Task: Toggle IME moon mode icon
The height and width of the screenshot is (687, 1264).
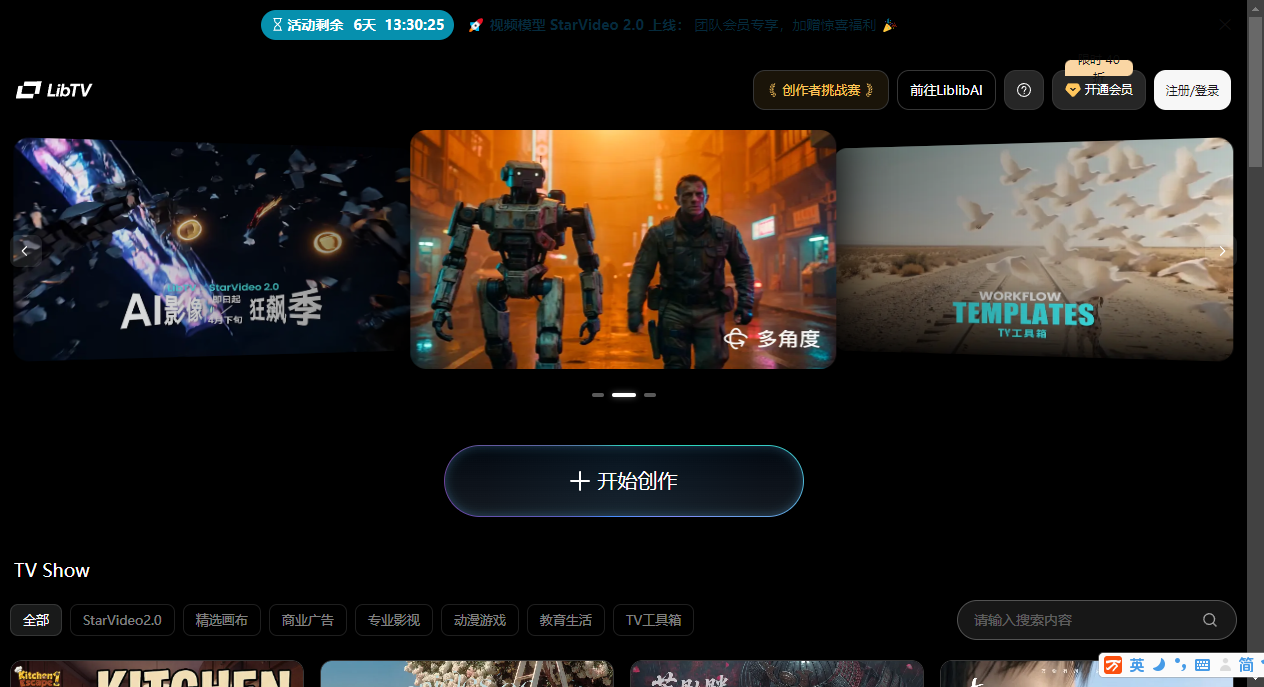Action: pos(1159,665)
